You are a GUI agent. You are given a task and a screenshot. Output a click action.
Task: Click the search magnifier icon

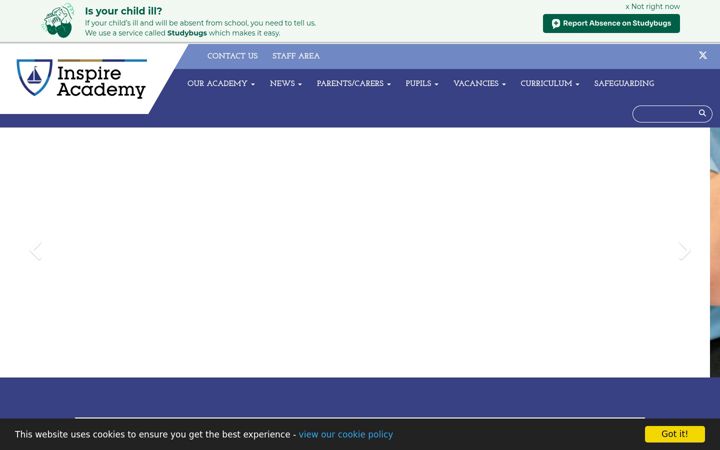coord(702,113)
